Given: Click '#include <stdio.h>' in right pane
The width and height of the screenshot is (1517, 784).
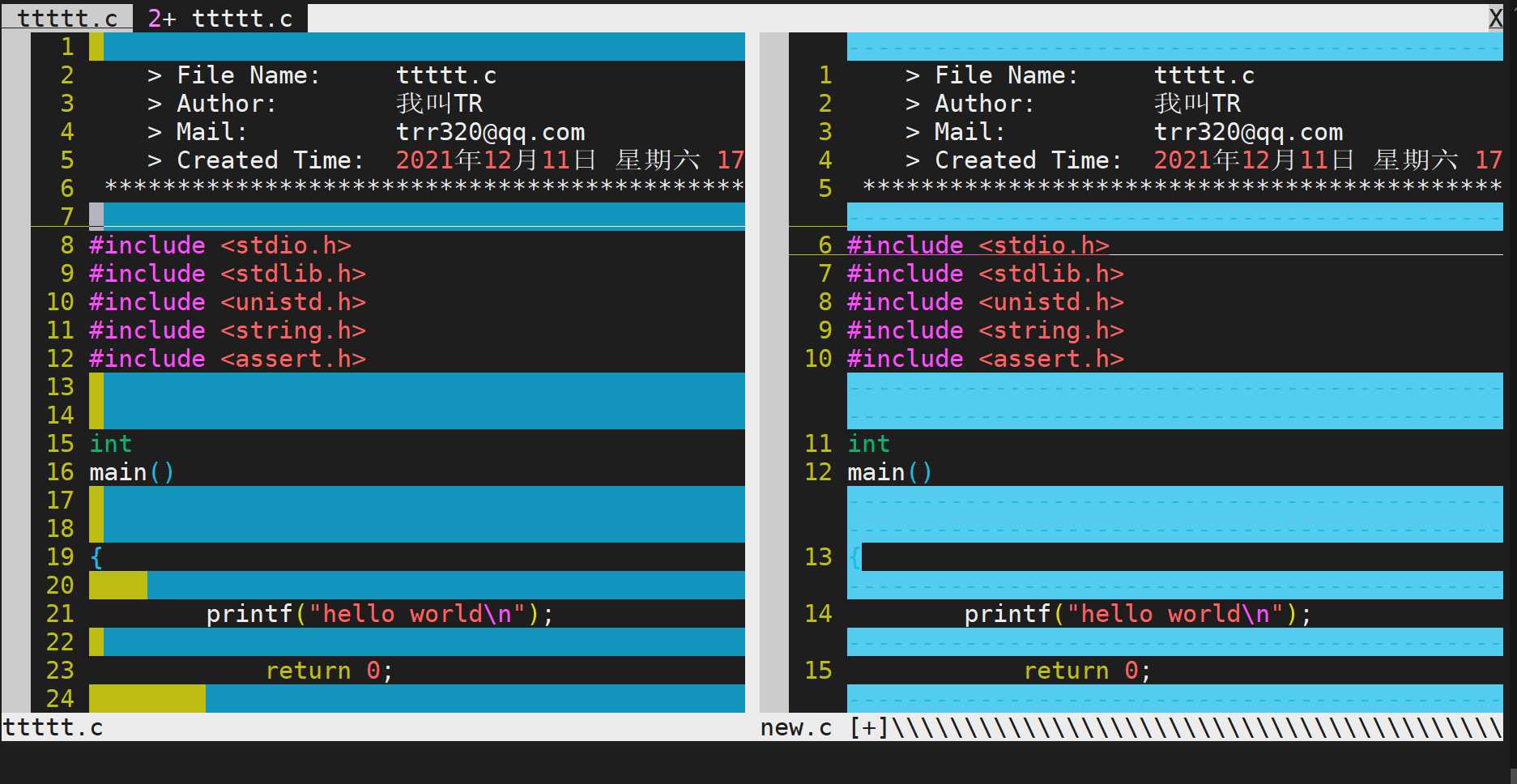Looking at the screenshot, I should pos(978,245).
